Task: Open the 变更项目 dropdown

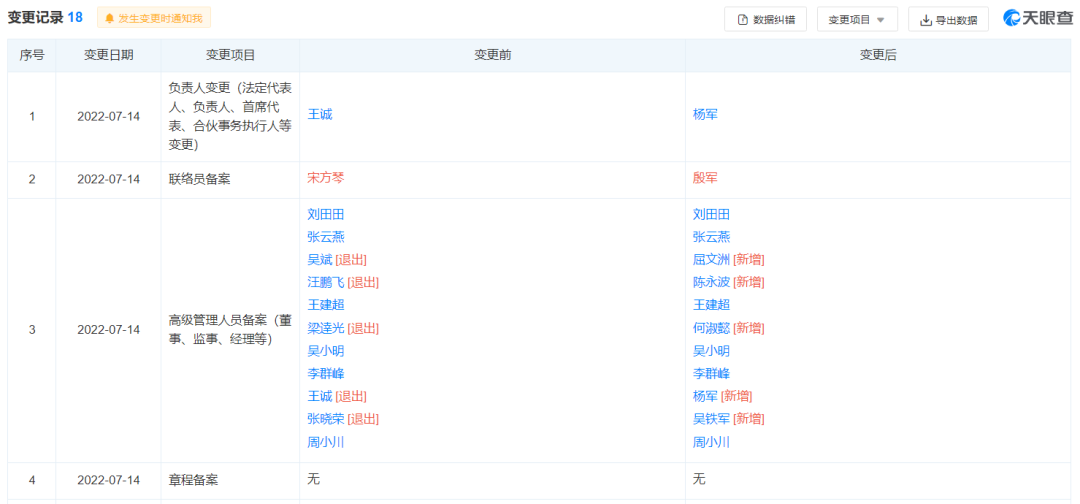Action: coord(856,19)
